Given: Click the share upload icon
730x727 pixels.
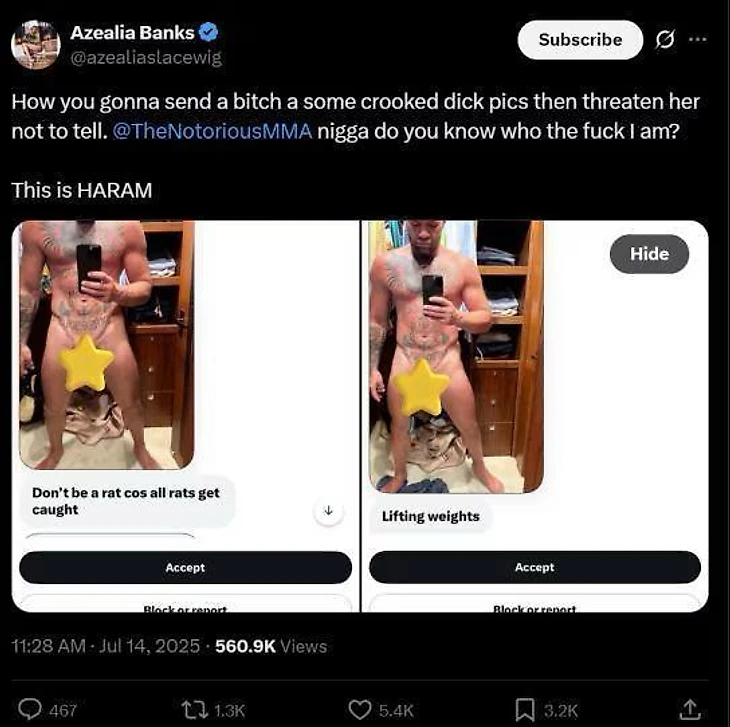Looking at the screenshot, I should coord(689,709).
